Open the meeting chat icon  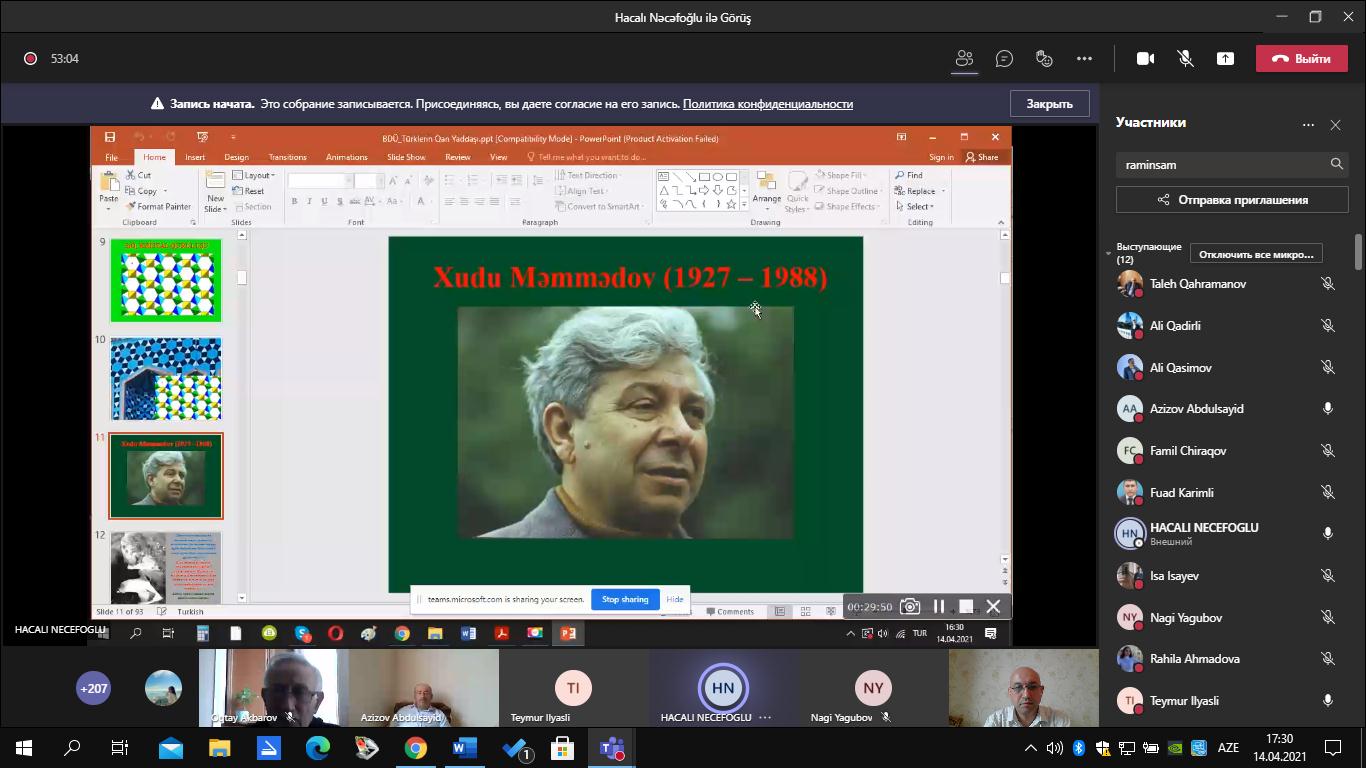[1004, 59]
